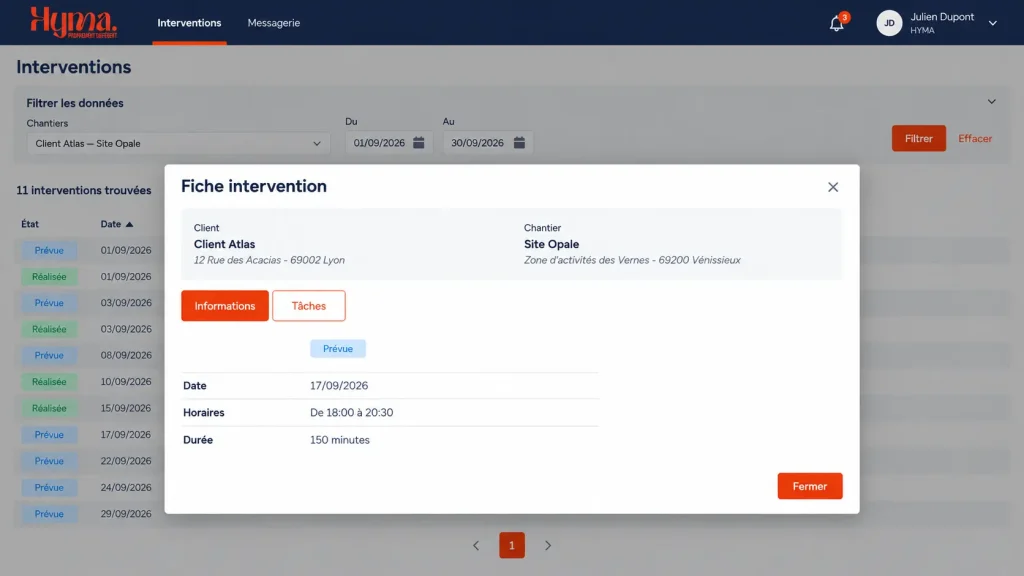This screenshot has width=1024, height=576.
Task: Click the Du date field 01/09/2026
Action: tap(388, 143)
